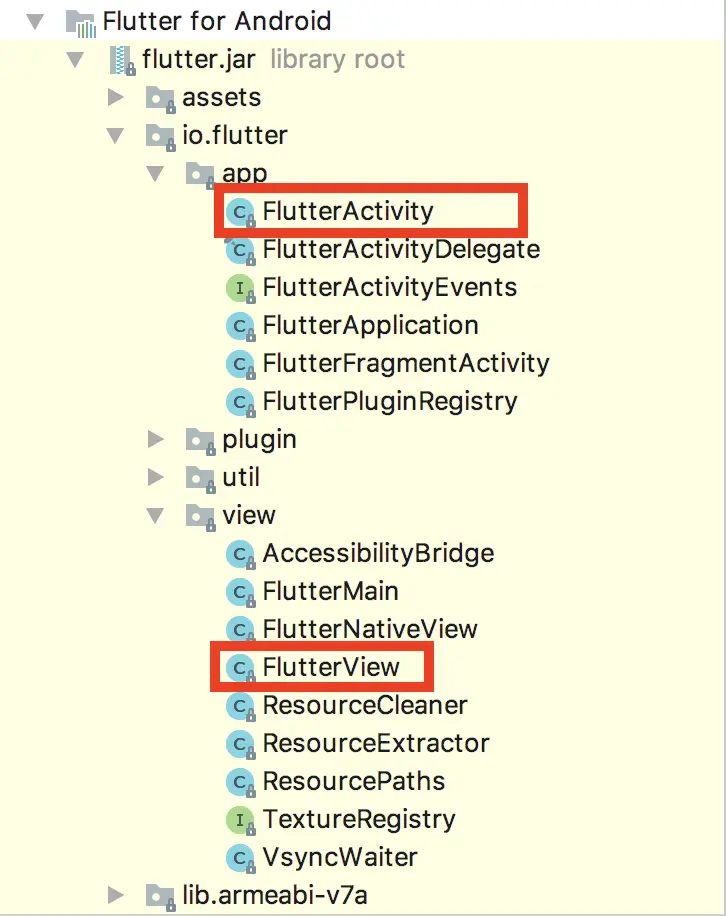
Task: Click the FlutterActivity class icon
Action: pyautogui.click(x=240, y=212)
